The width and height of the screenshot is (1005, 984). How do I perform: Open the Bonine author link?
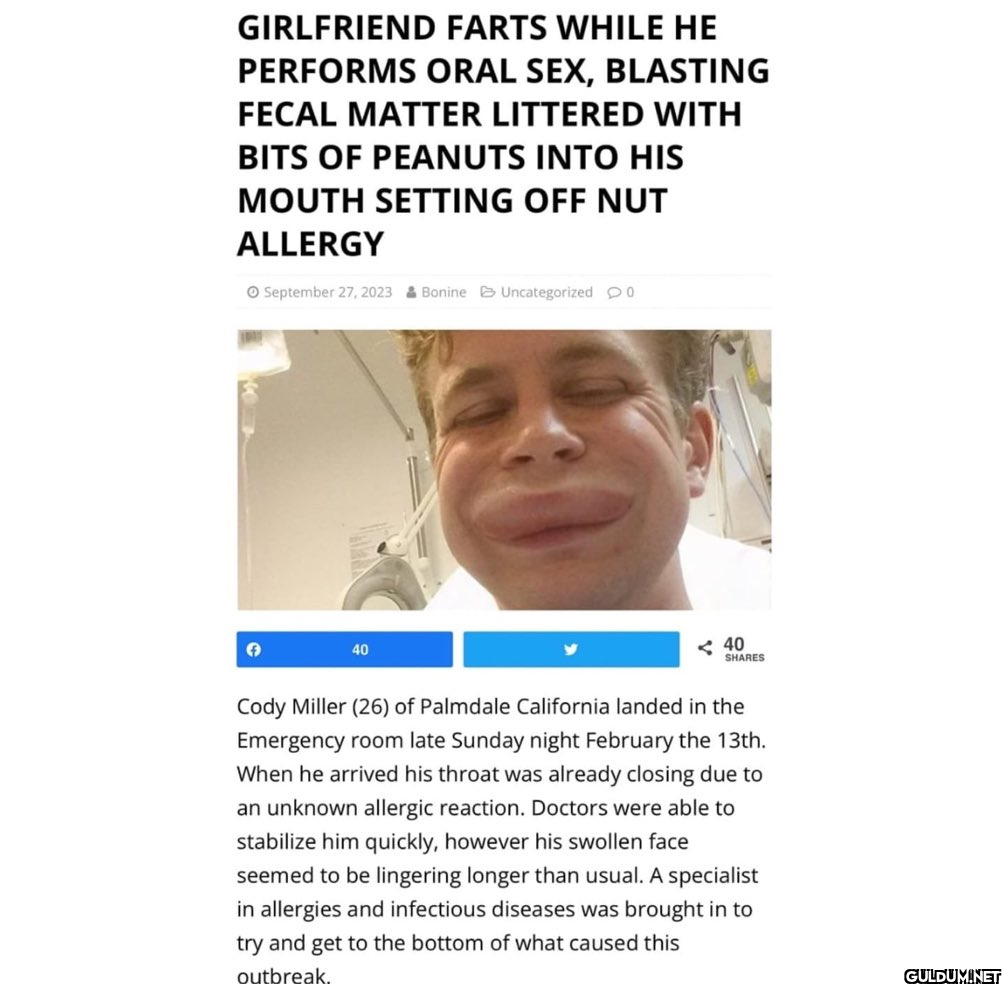pos(444,292)
